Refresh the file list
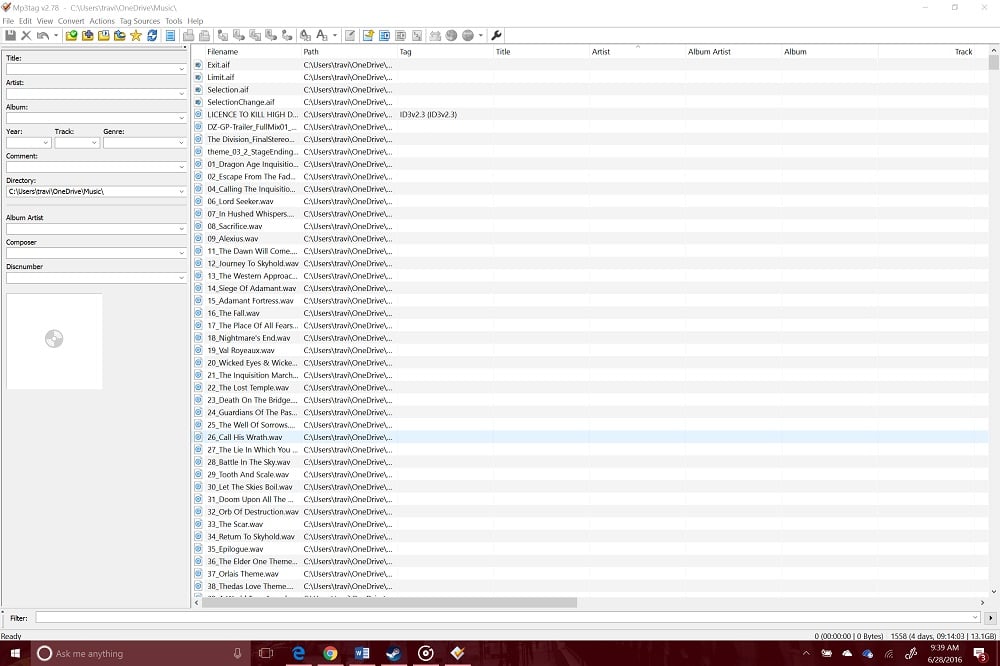Image resolution: width=1000 pixels, height=666 pixels. (152, 35)
